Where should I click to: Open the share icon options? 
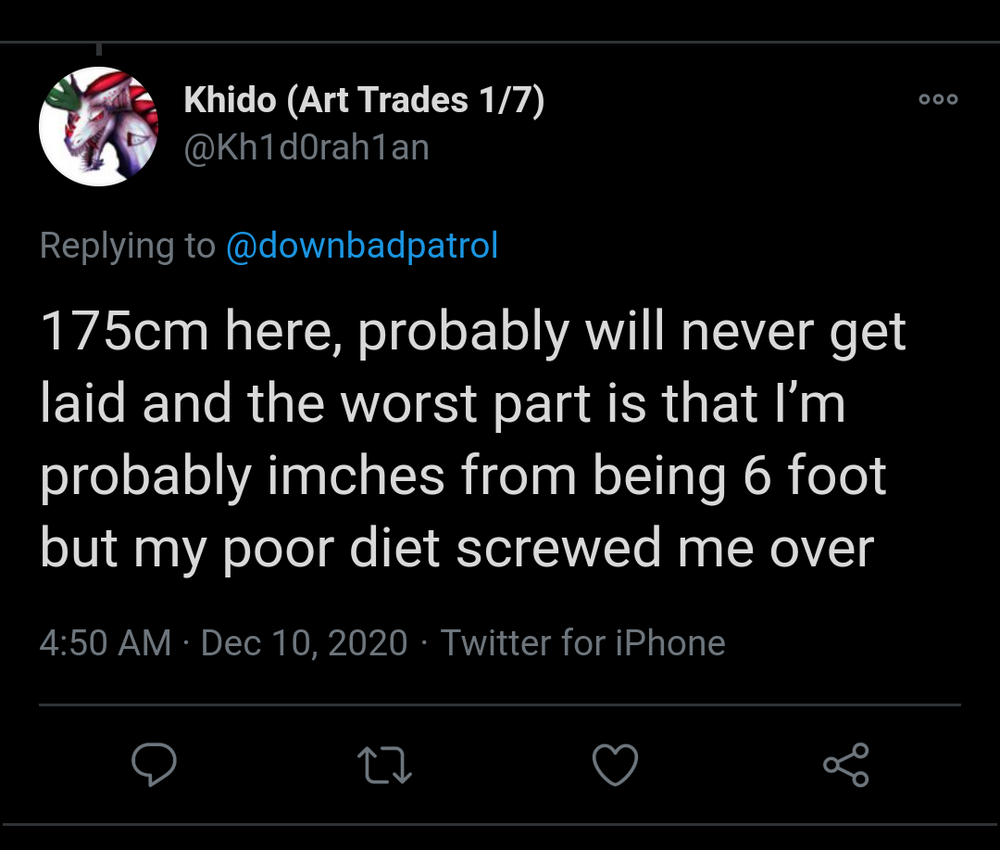click(x=846, y=765)
